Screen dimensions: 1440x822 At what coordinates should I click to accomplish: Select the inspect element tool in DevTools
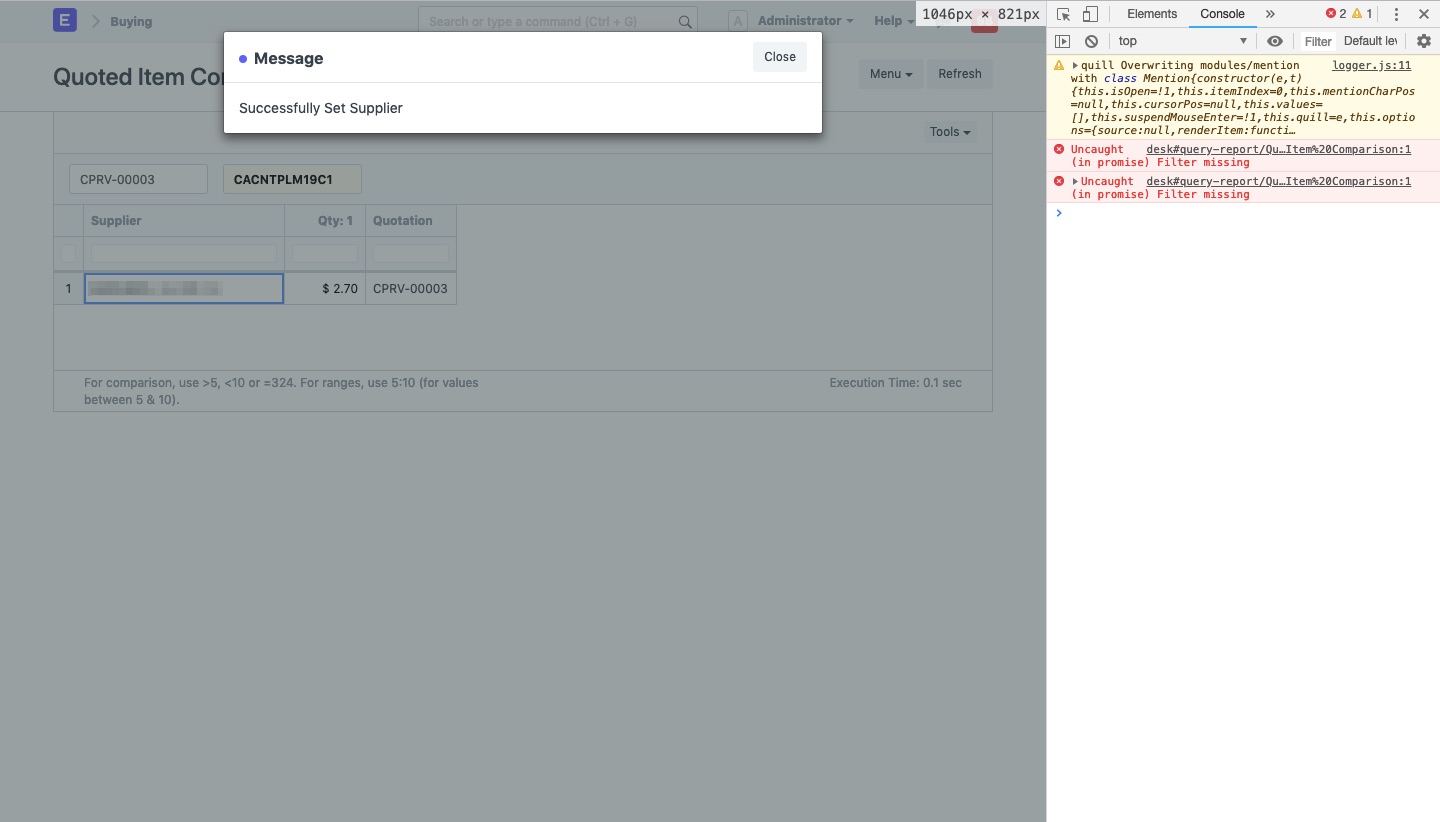pos(1063,14)
